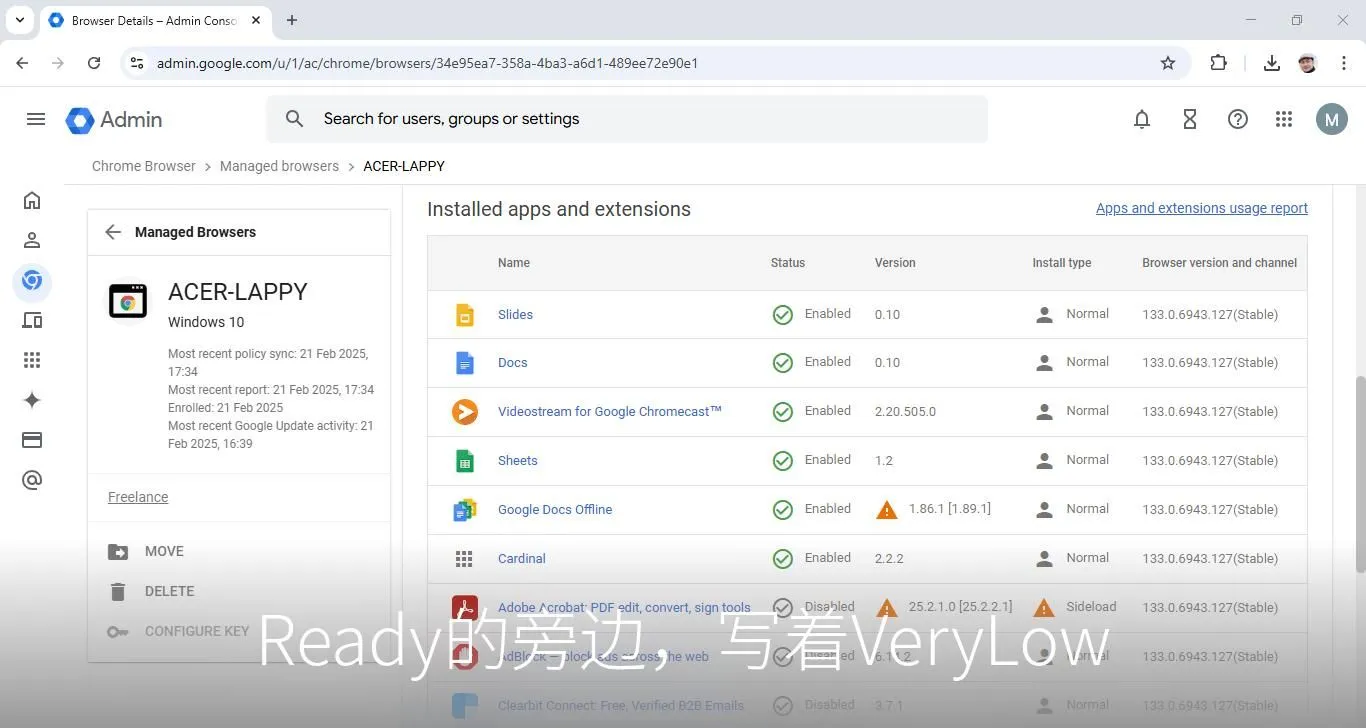
Task: Open the browser Downloads icon
Action: 1272,63
